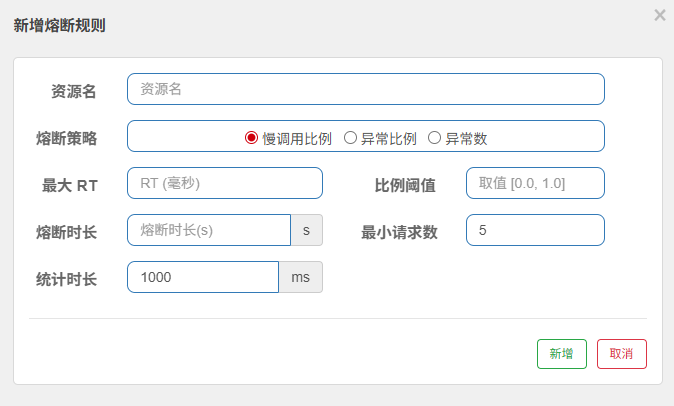Click the 新增熔断规则 dialog title

(x=59, y=25)
